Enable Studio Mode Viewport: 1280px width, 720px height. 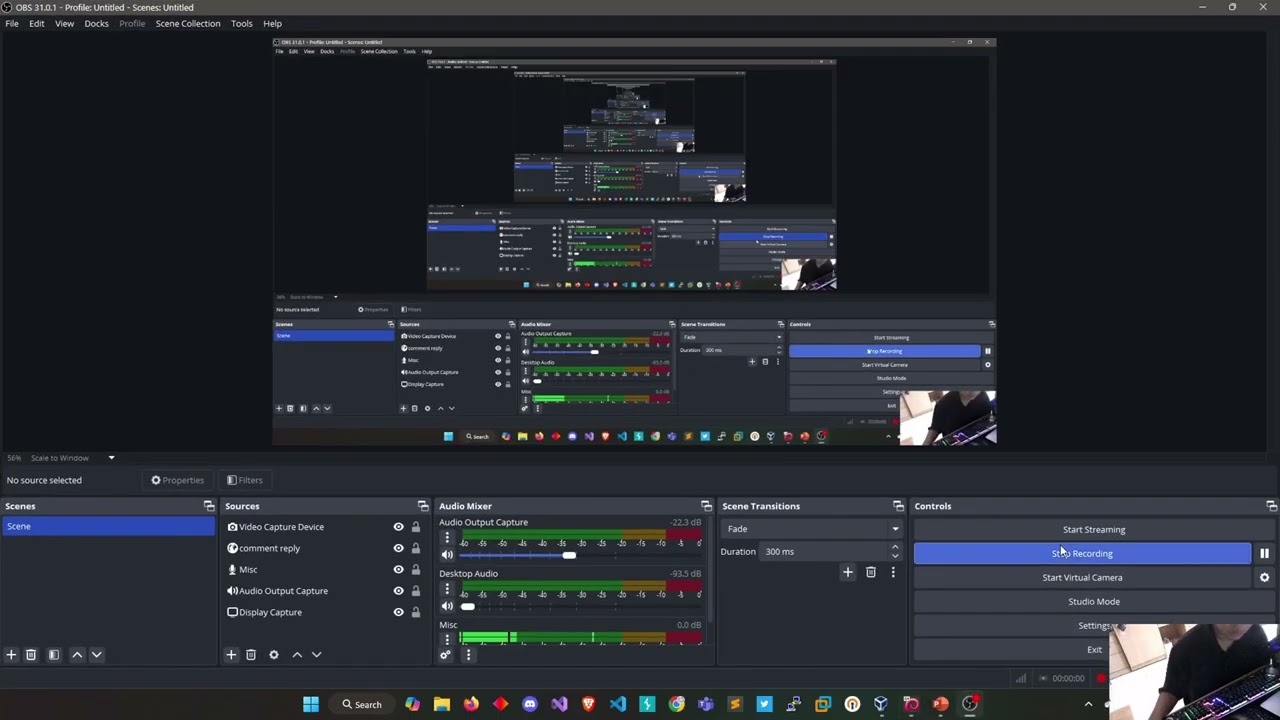(x=1094, y=601)
